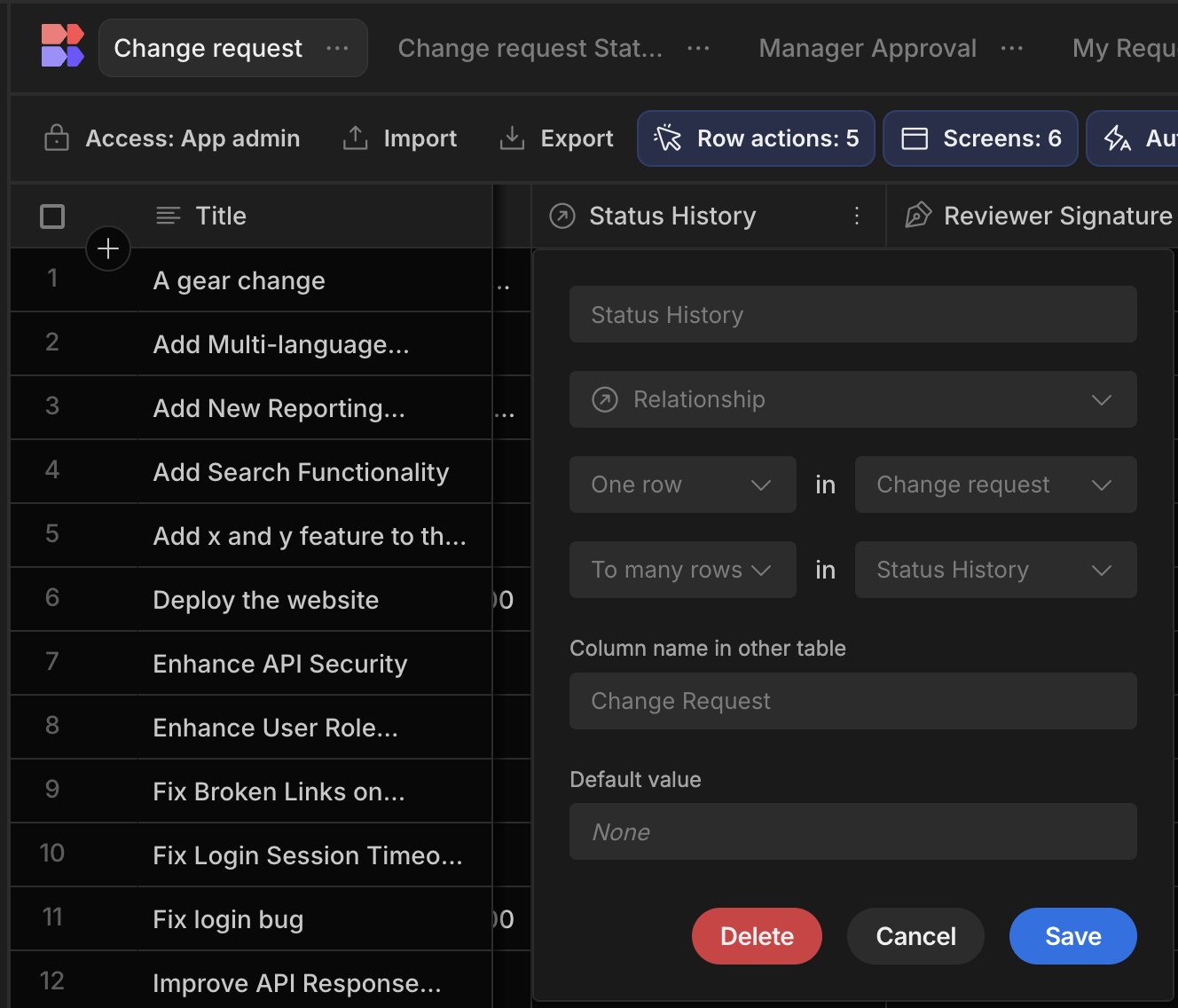Click the Status History column relationship icon

[x=562, y=216]
